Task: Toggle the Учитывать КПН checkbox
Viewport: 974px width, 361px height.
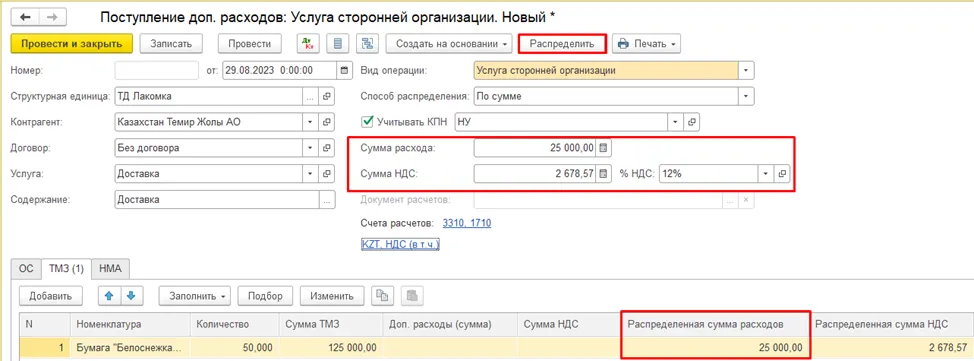Action: tap(366, 122)
